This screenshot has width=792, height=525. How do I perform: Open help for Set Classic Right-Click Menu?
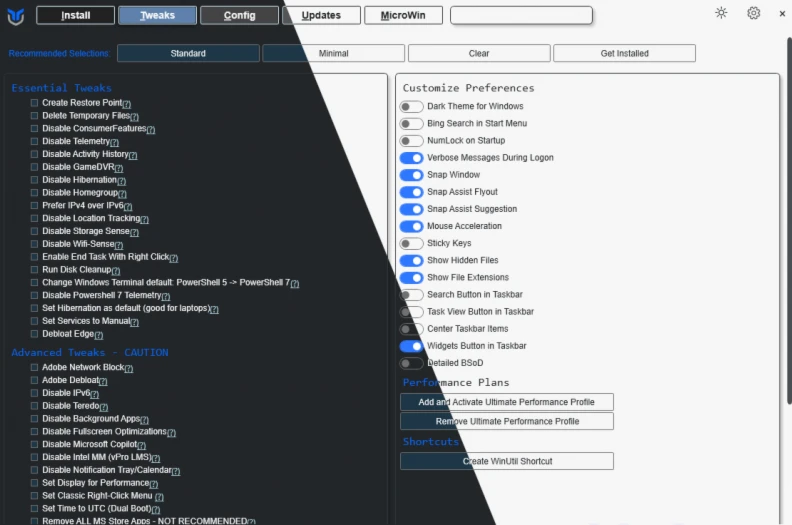[160, 497]
